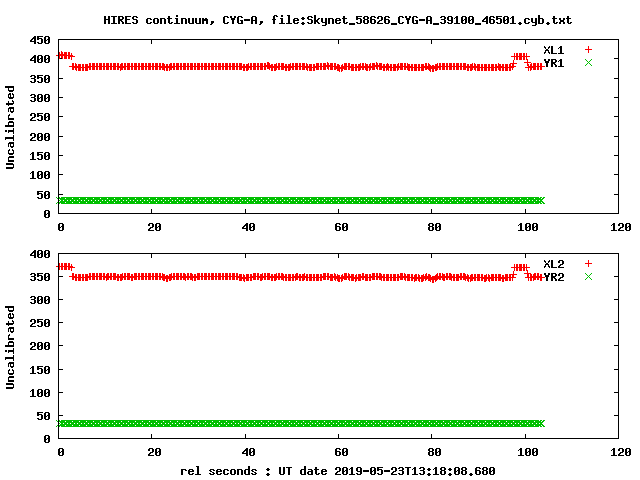Click the 400 y-axis value in the bottom plot

tap(40, 254)
